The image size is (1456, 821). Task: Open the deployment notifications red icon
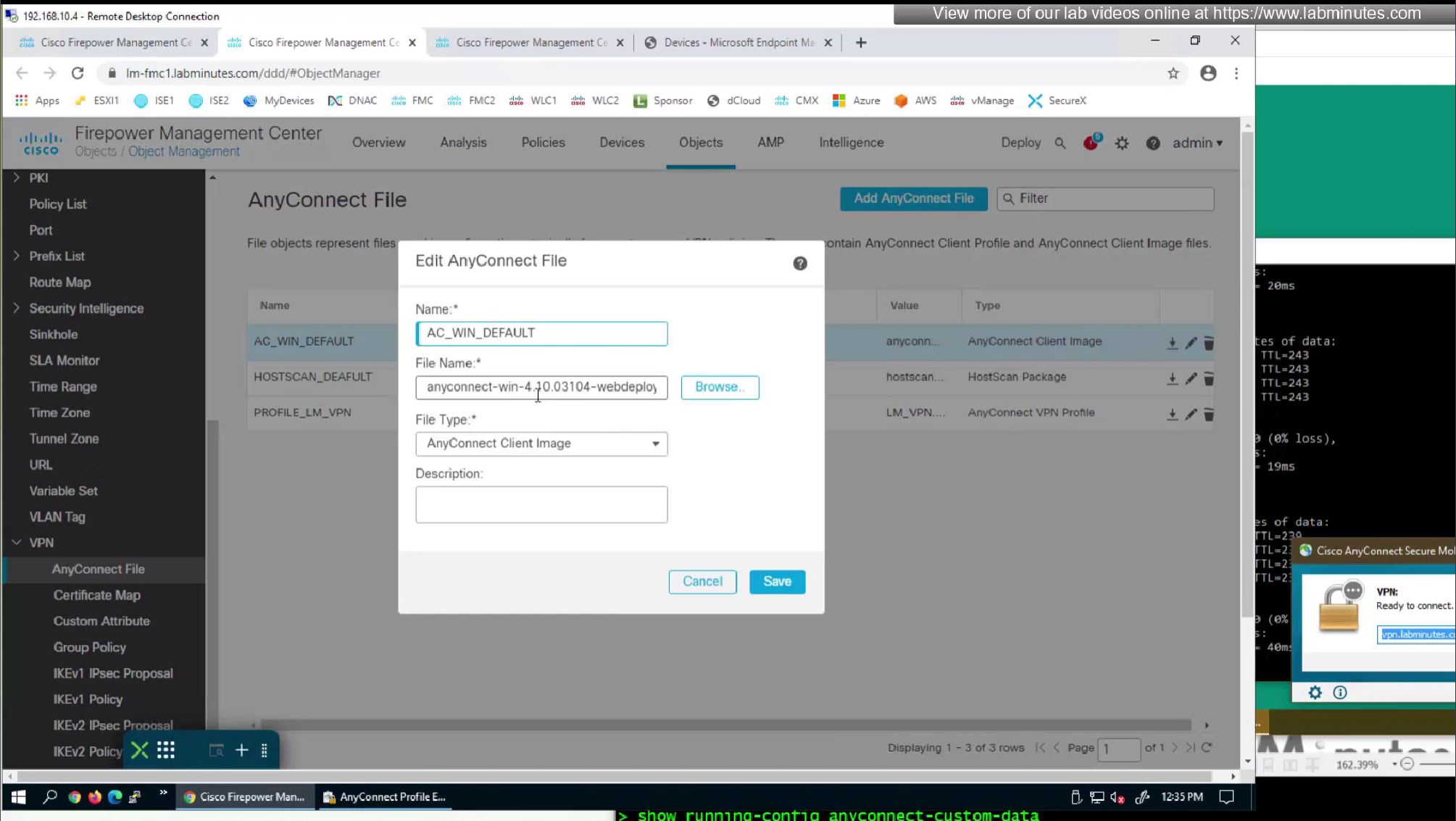(x=1091, y=143)
